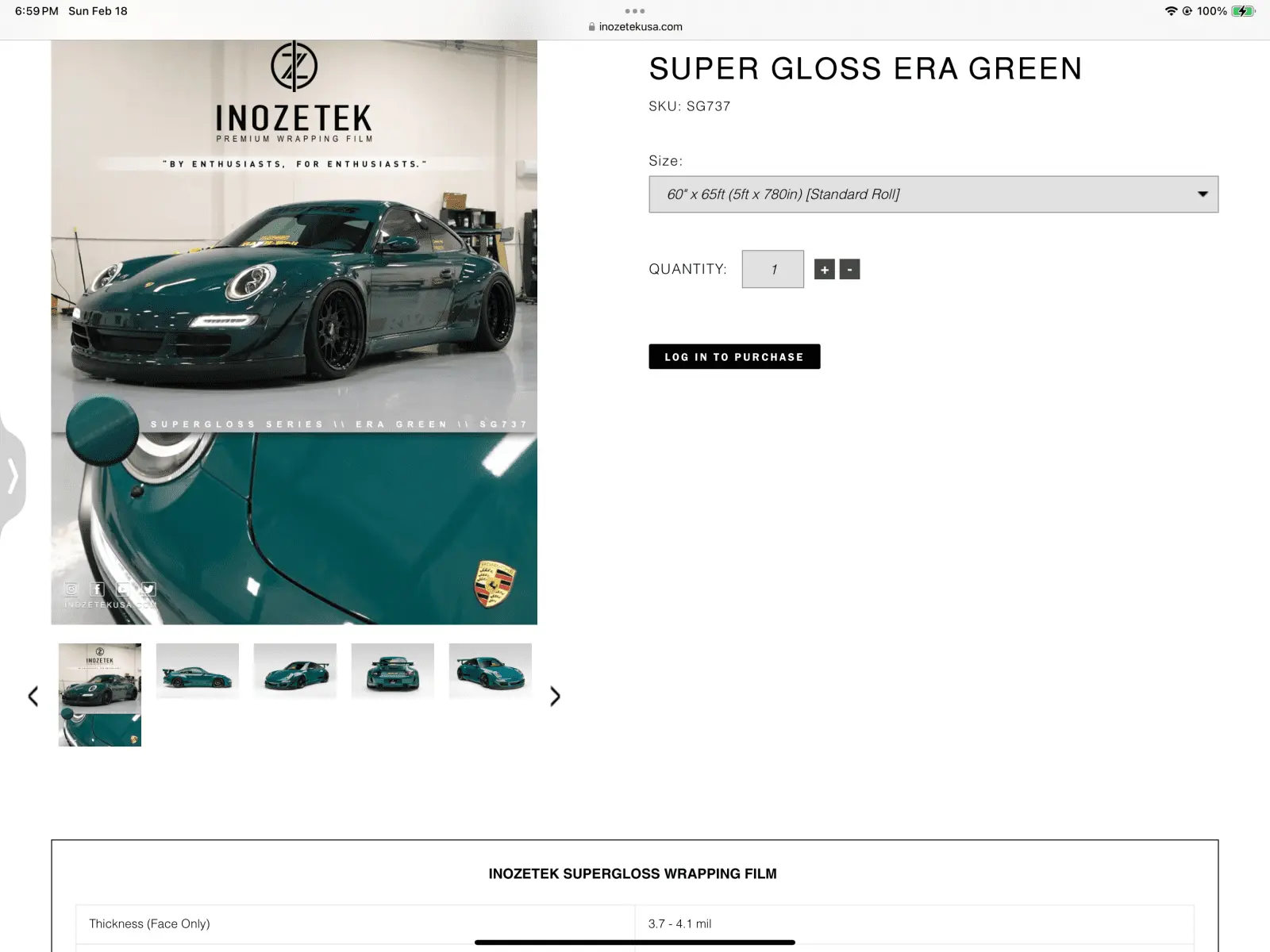Click the plus quantity increment button
The image size is (1270, 952).
pos(825,270)
